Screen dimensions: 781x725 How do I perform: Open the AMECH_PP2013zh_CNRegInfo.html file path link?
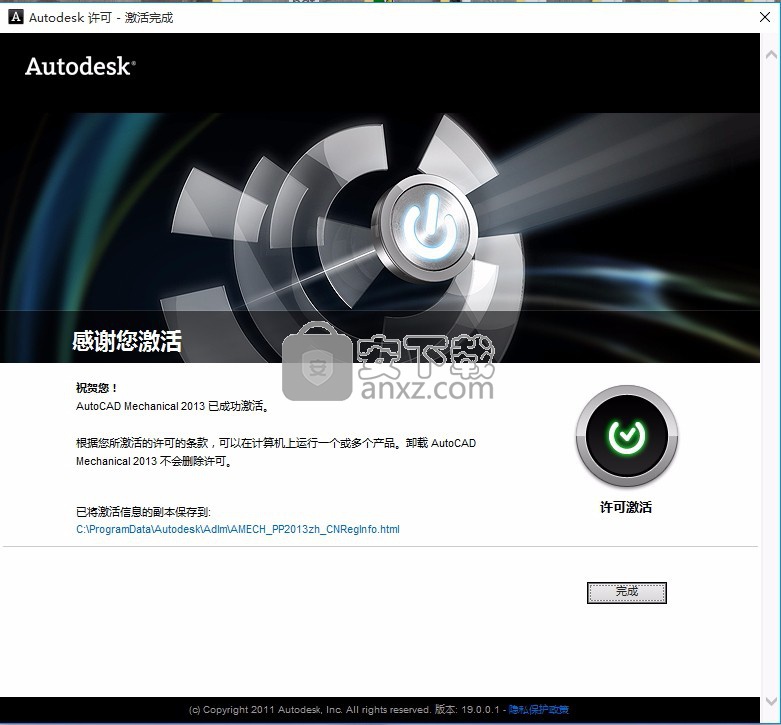238,529
